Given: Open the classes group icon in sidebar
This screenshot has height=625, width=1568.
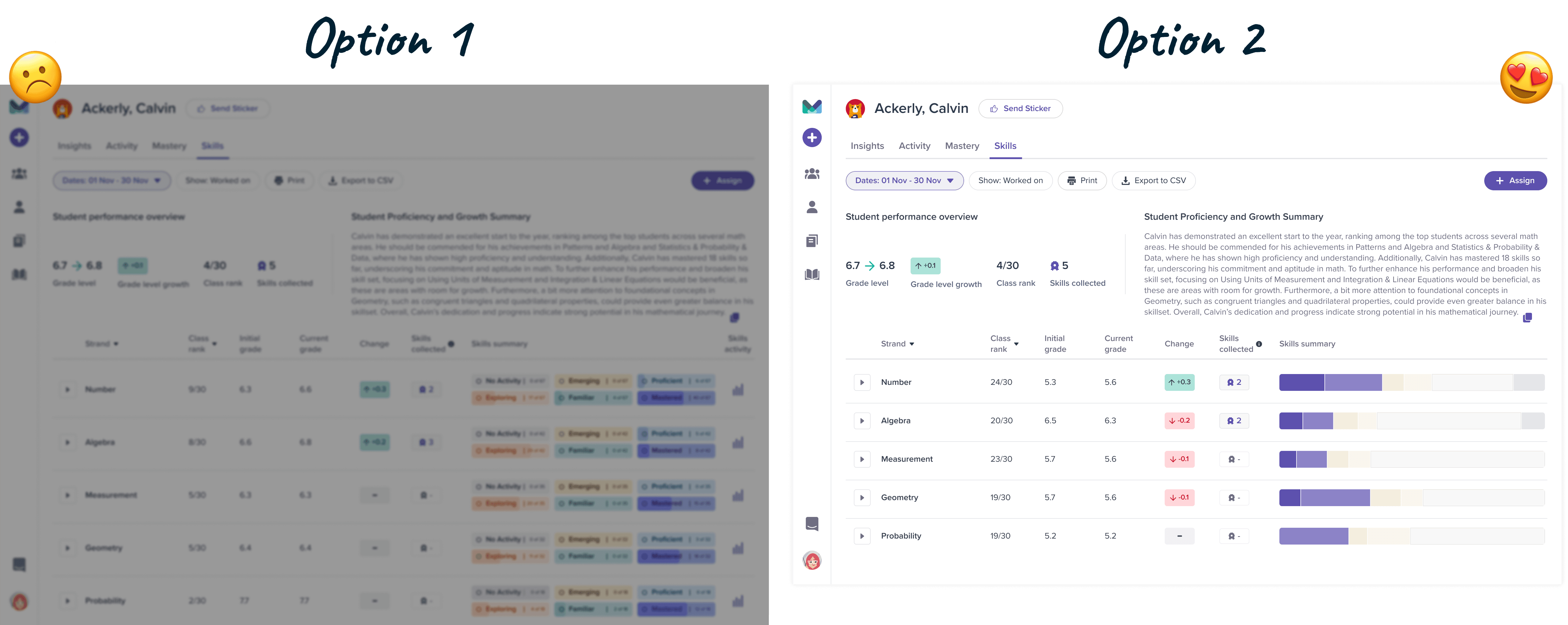Looking at the screenshot, I should coord(811,174).
